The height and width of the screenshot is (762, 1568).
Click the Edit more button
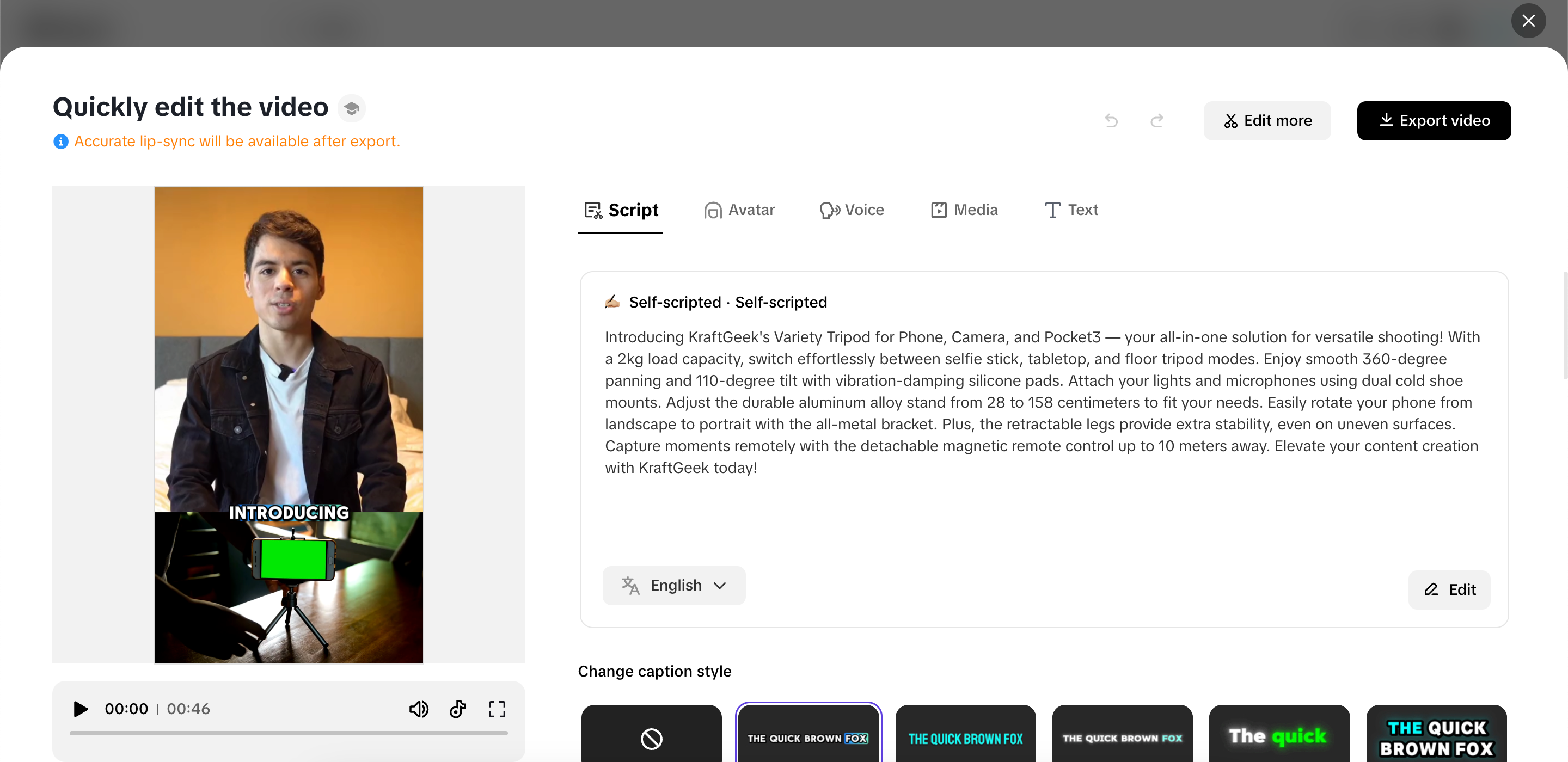[1267, 120]
